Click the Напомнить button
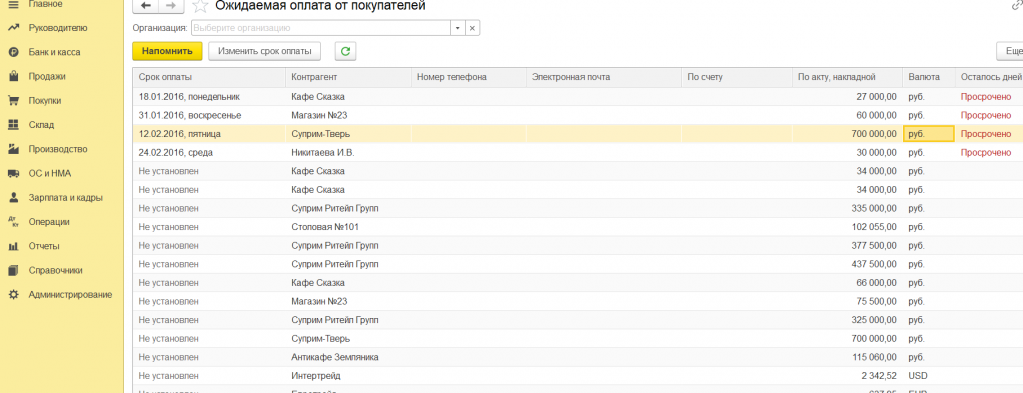1023x393 pixels. (168, 51)
